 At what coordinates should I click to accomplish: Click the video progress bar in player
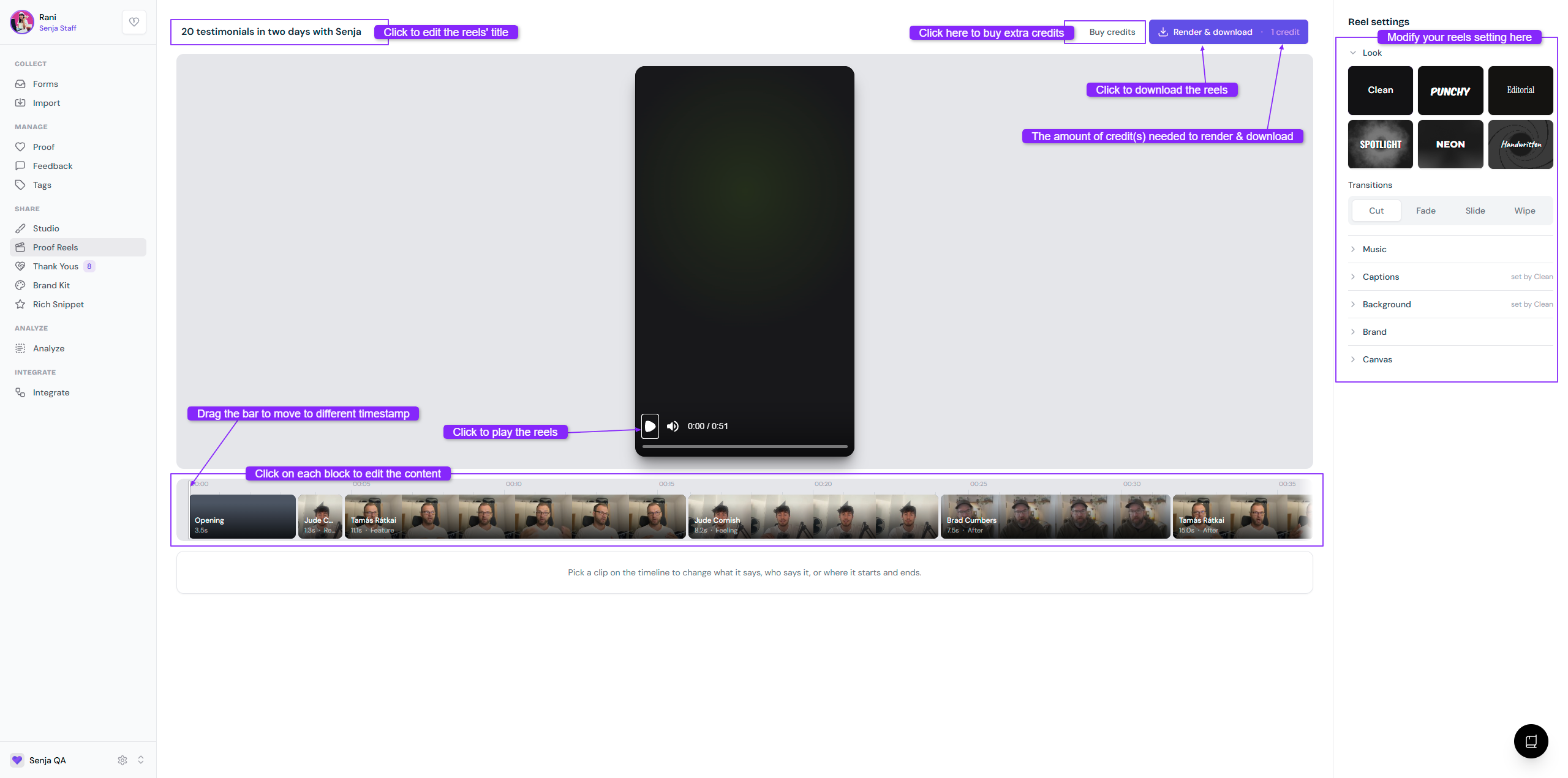[744, 446]
